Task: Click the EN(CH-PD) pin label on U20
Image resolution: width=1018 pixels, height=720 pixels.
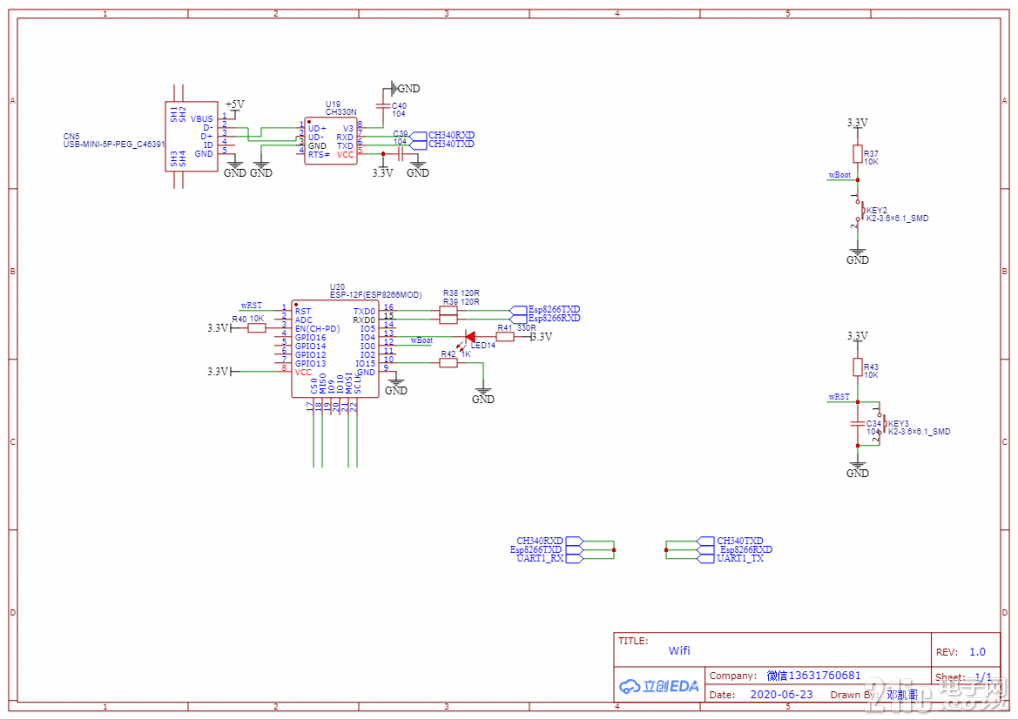Action: (317, 329)
